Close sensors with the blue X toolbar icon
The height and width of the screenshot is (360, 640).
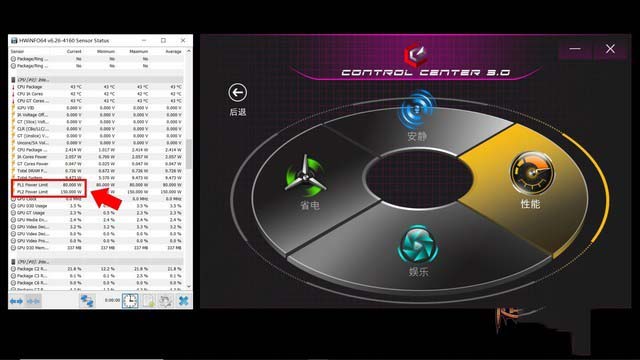(183, 301)
